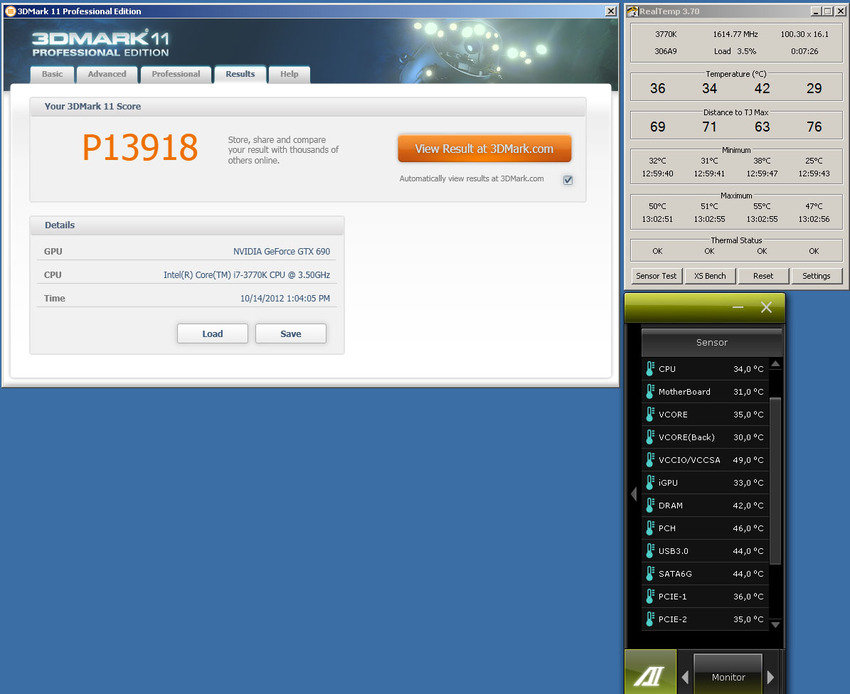Click the 1614.77 MHz value in RealTemp

[x=735, y=34]
